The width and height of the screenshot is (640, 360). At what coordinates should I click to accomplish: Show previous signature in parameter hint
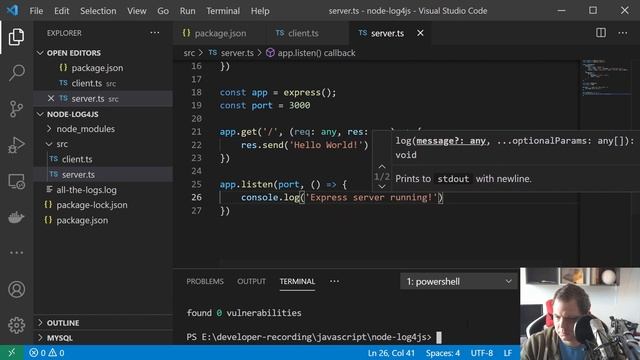(382, 167)
